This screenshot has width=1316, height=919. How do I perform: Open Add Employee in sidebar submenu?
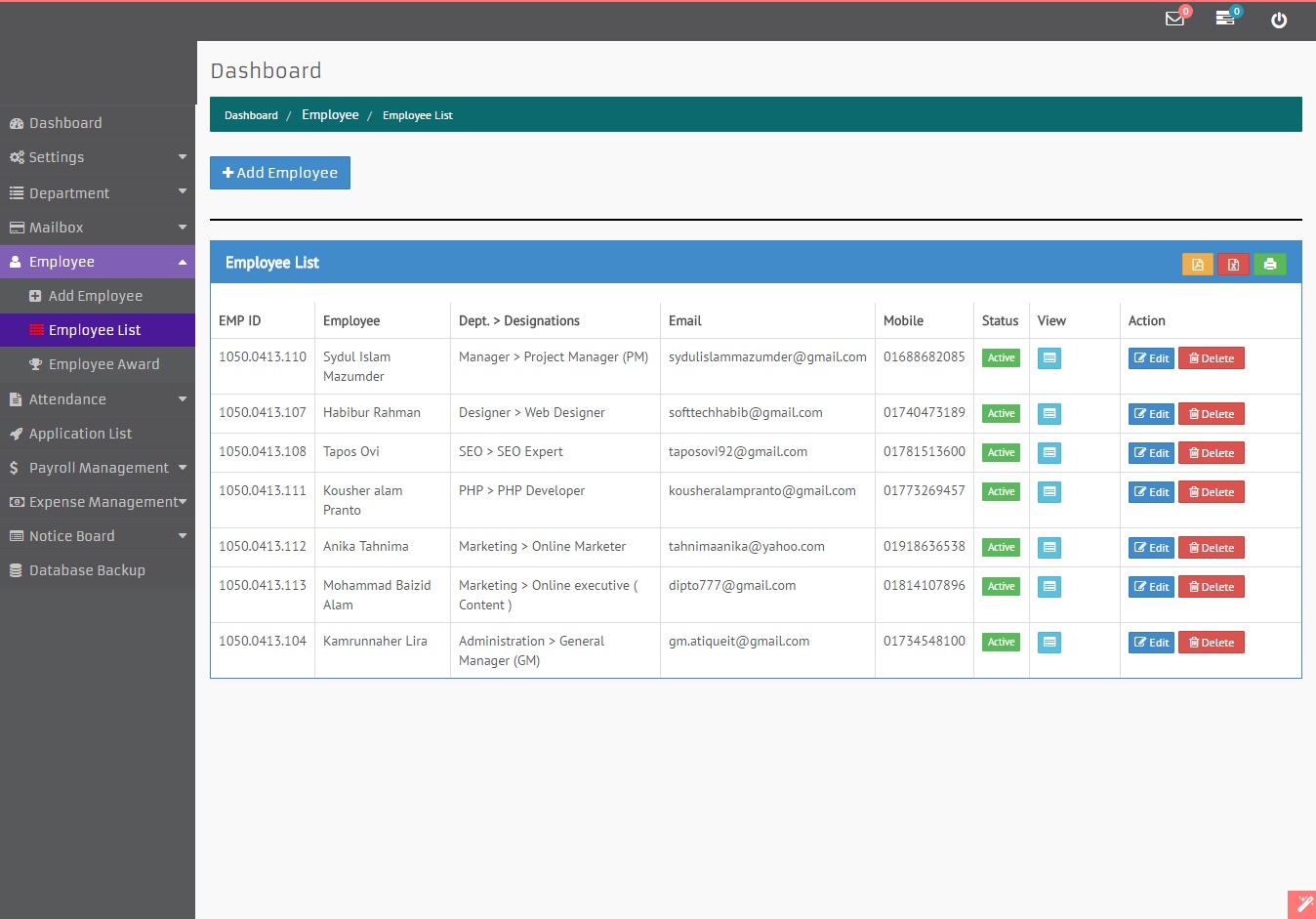click(x=98, y=296)
